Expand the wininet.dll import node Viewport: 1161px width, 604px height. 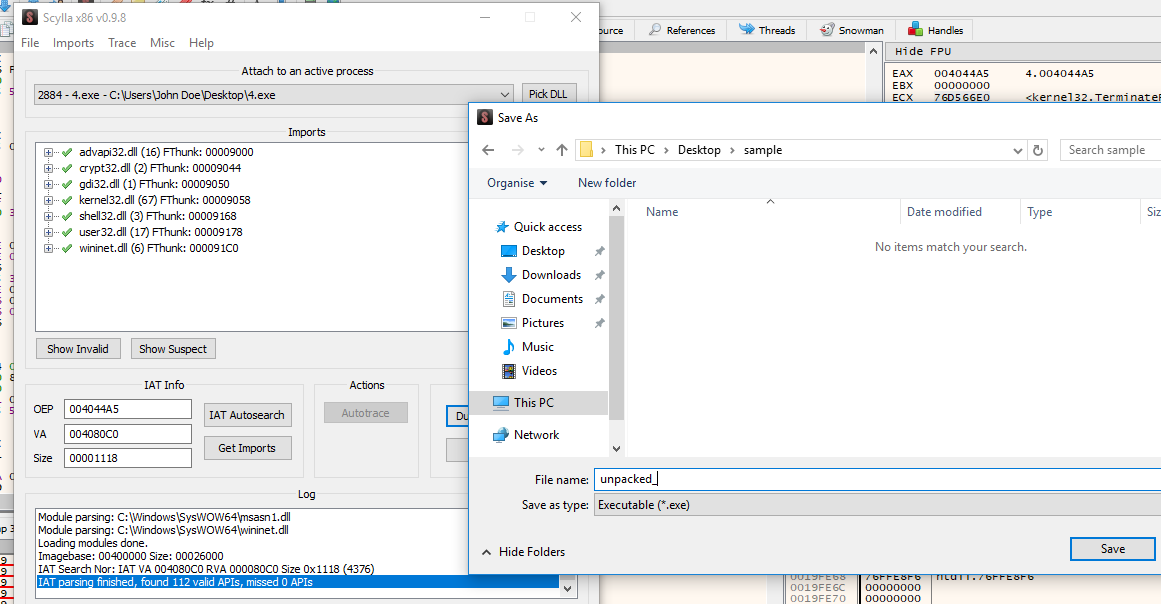click(48, 248)
